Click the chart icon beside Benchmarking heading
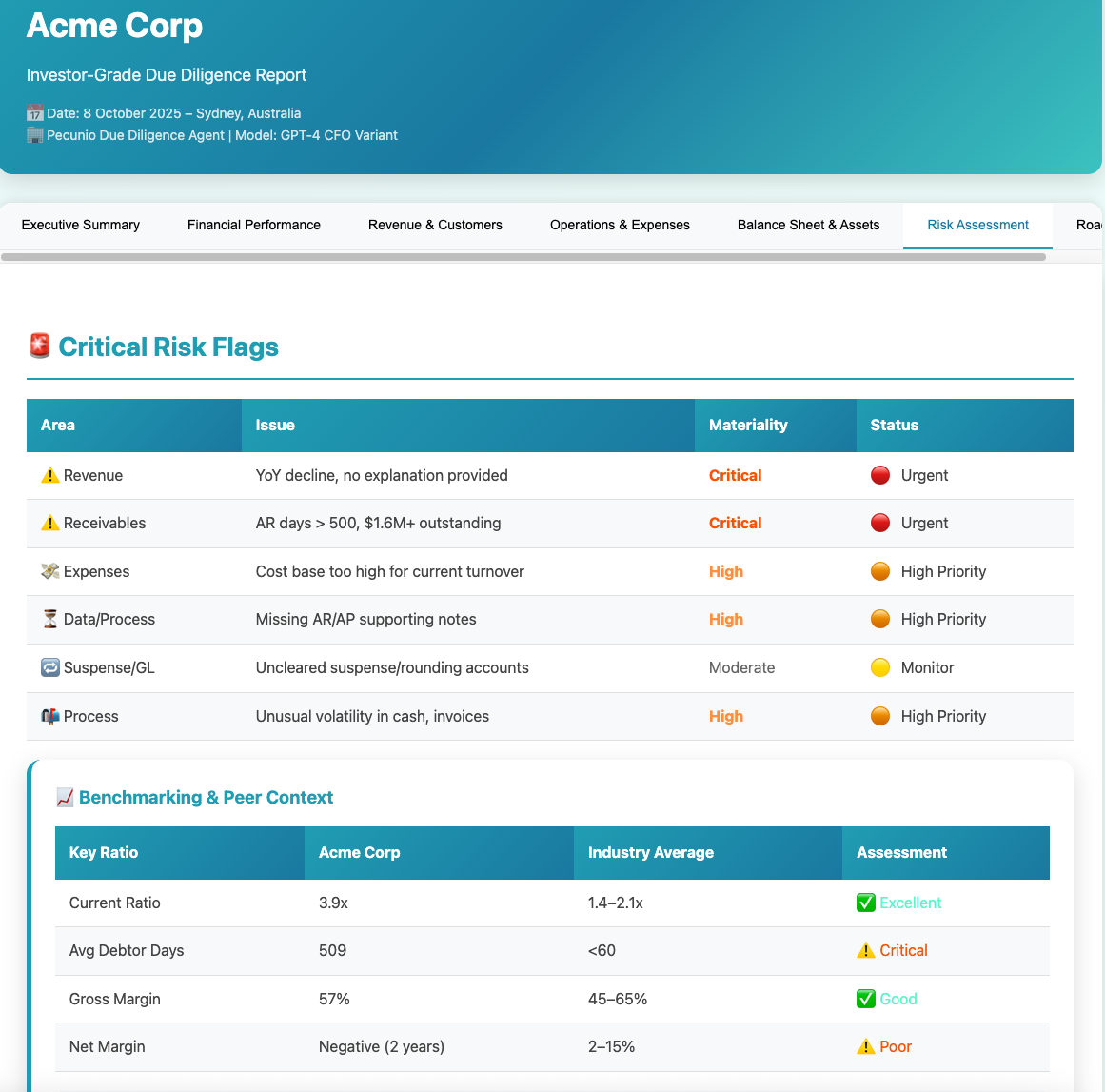 [65, 798]
